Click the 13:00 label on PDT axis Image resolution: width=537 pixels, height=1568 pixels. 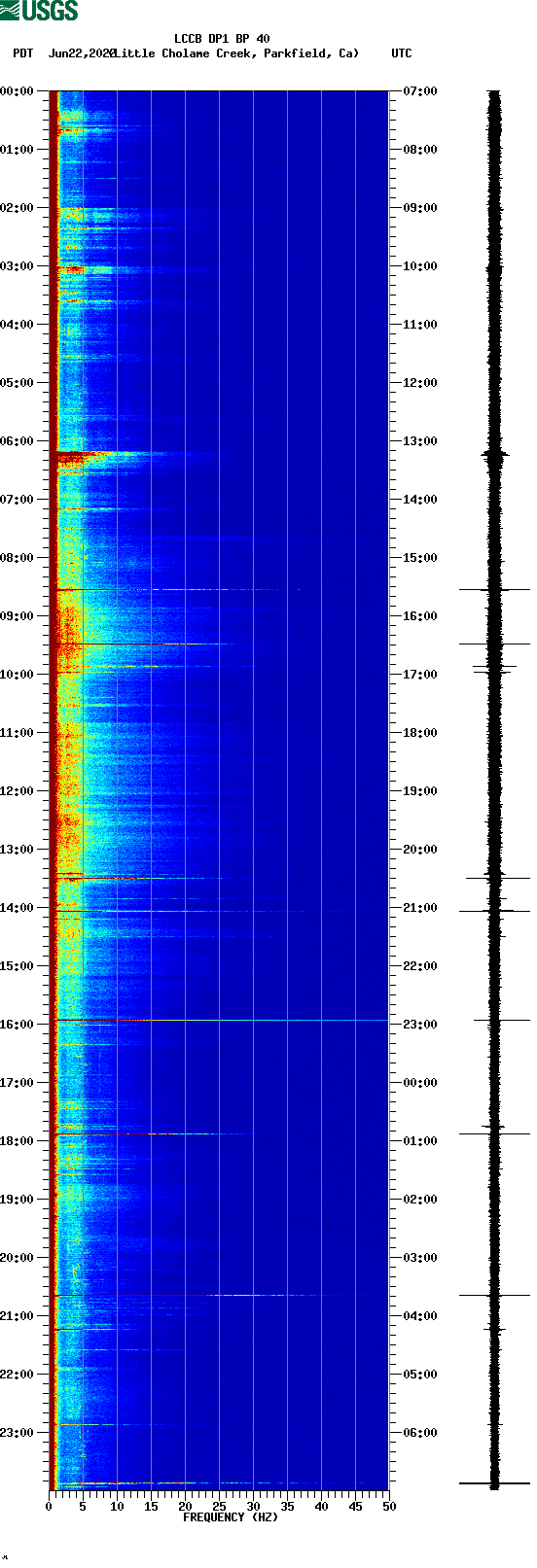[18, 850]
